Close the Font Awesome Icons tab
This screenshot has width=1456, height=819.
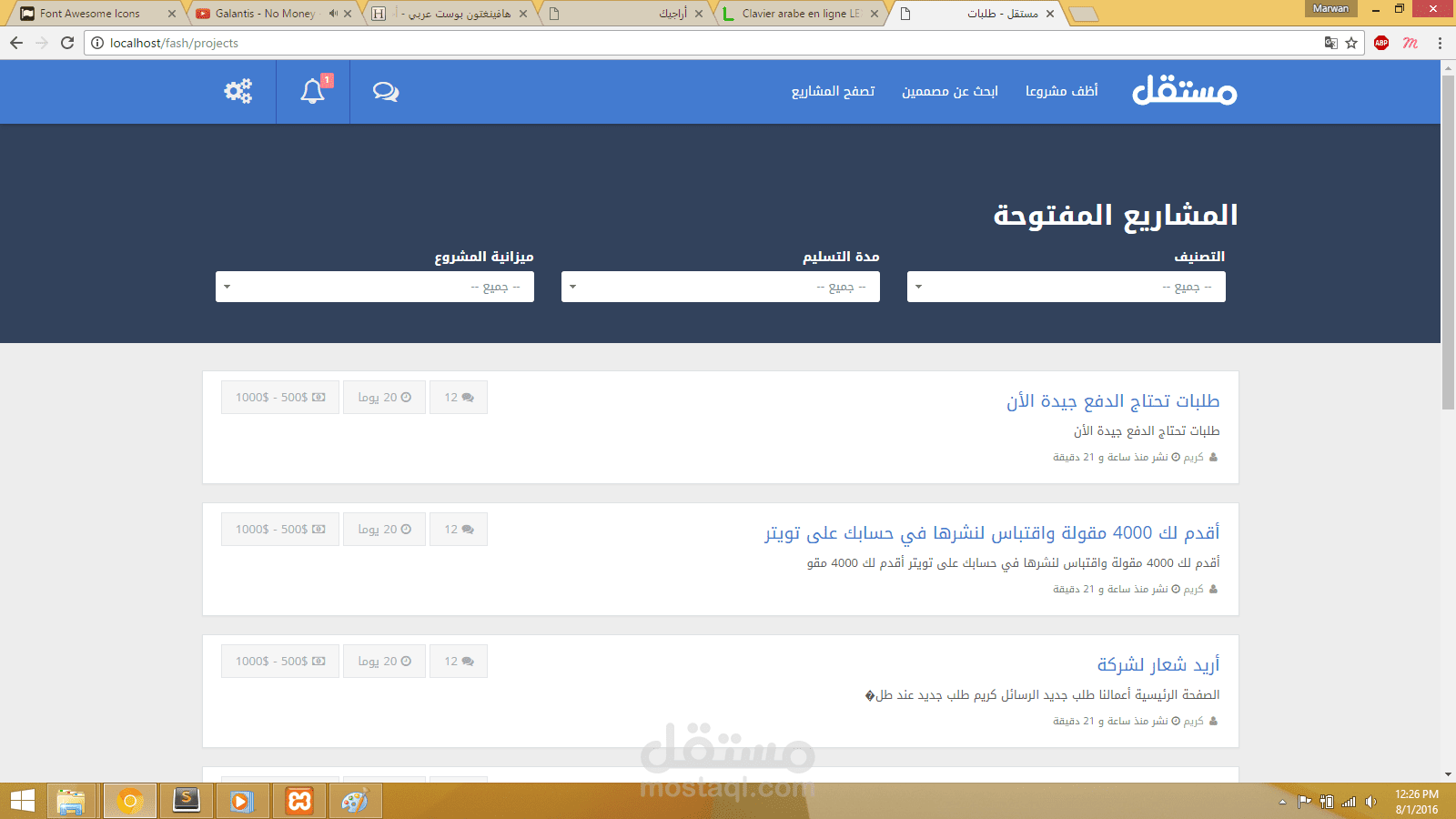(171, 14)
